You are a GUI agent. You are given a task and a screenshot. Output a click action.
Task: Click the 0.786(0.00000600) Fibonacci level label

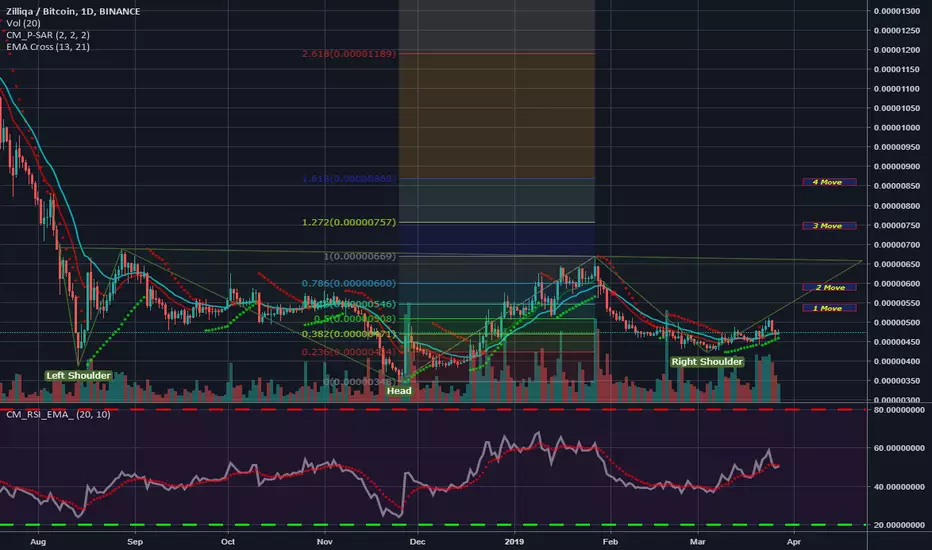click(348, 284)
